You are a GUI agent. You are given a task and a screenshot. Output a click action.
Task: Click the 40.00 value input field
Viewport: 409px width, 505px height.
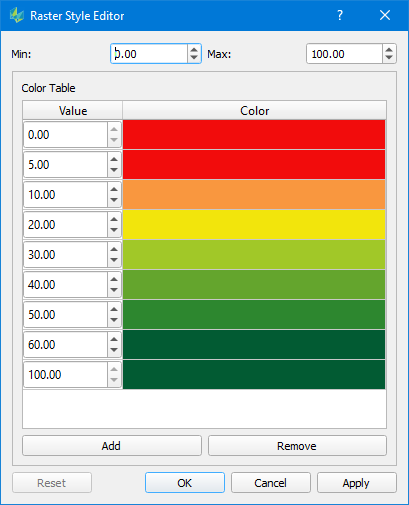pyautogui.click(x=65, y=285)
